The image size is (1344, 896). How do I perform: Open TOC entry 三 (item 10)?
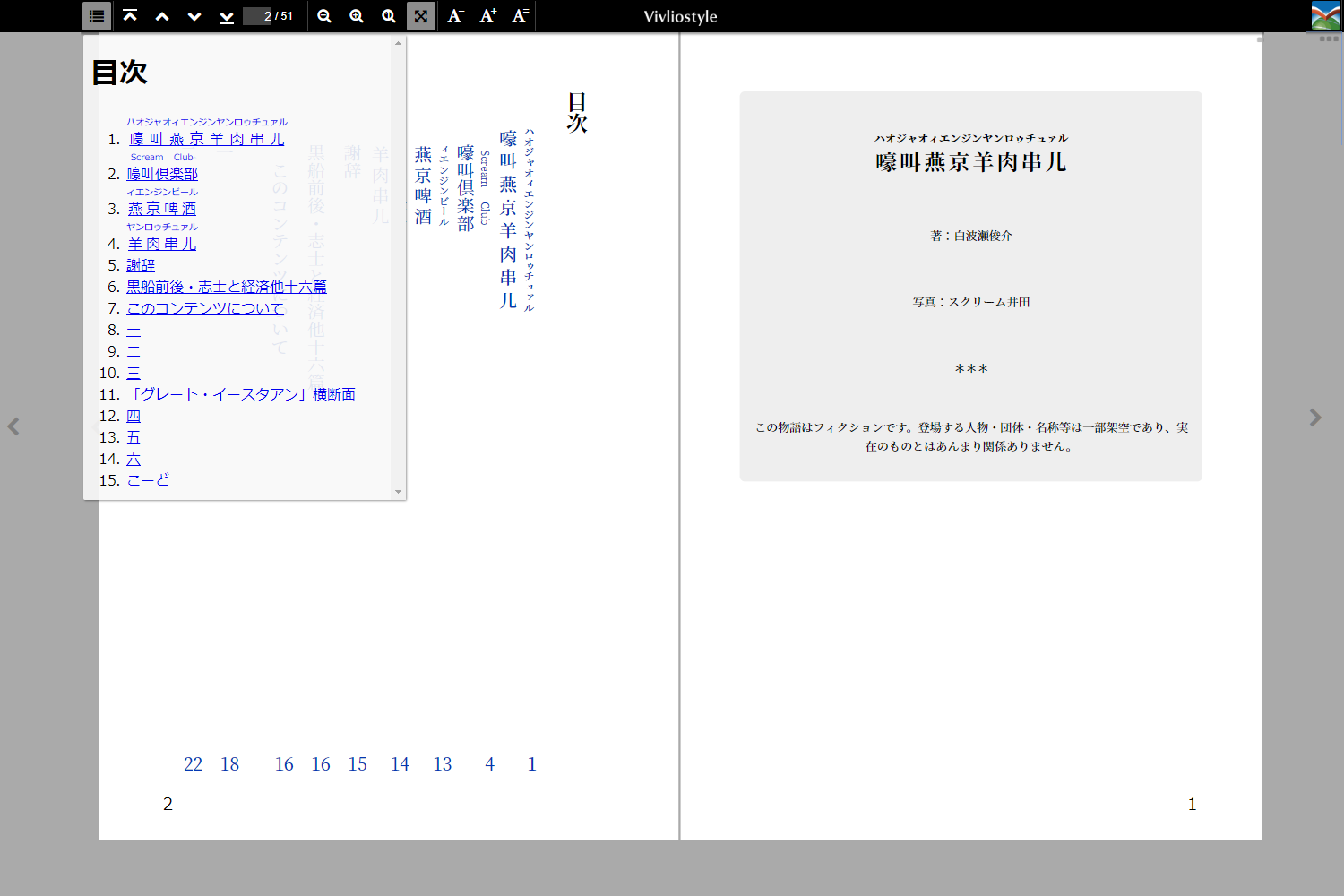(x=134, y=373)
